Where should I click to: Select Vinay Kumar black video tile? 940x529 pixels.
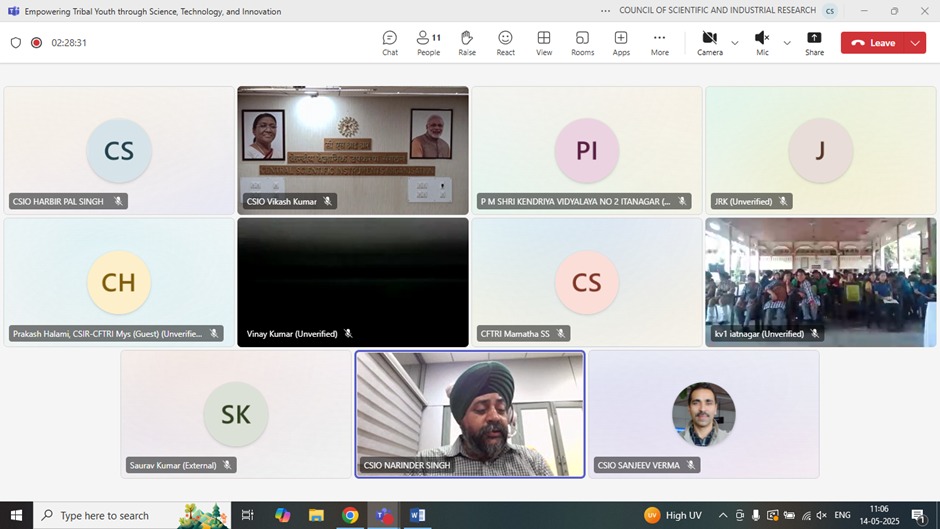(x=353, y=282)
